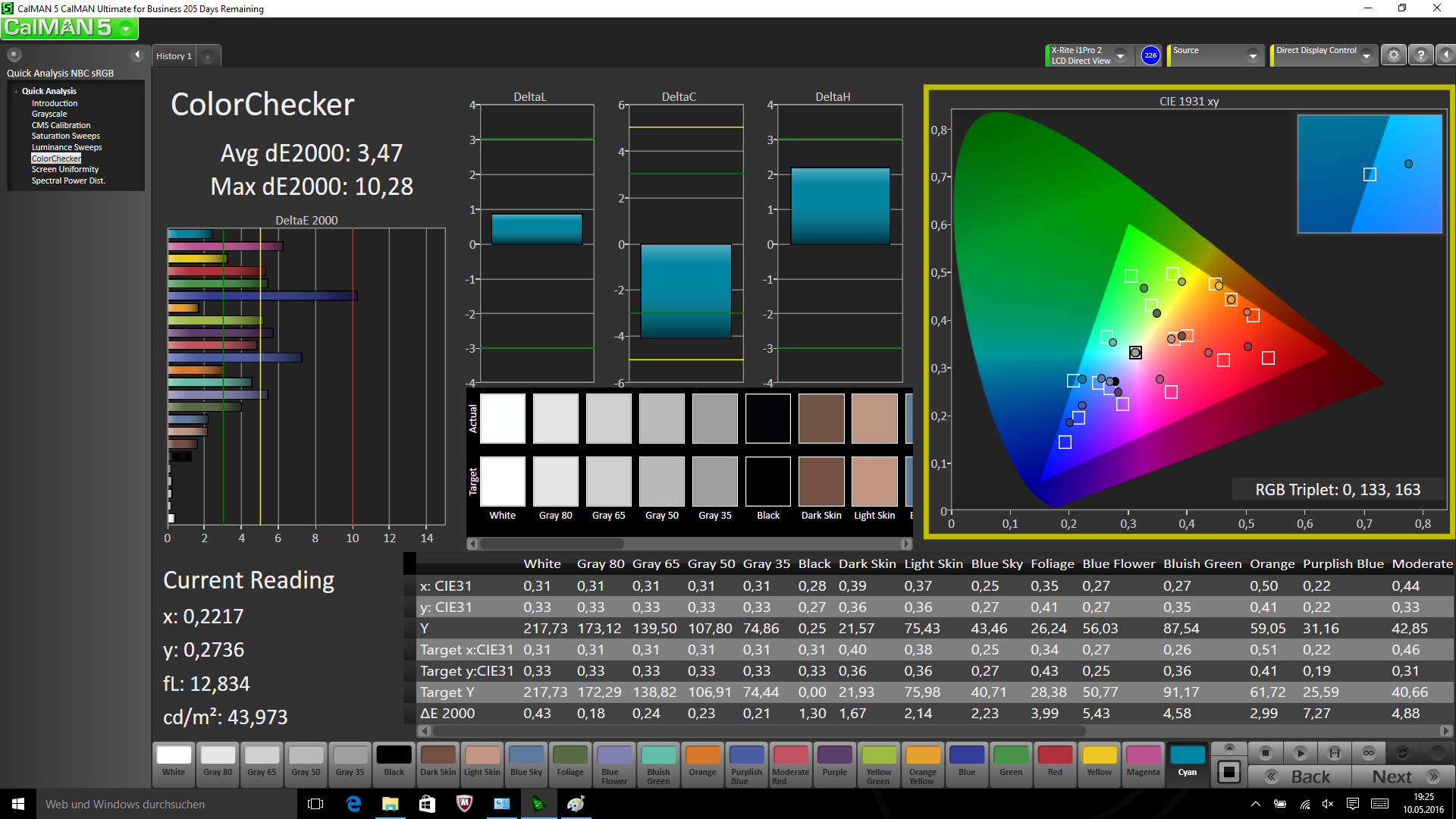Select Saturation Sweeps in the workflow list
The height and width of the screenshot is (819, 1456).
pos(65,136)
